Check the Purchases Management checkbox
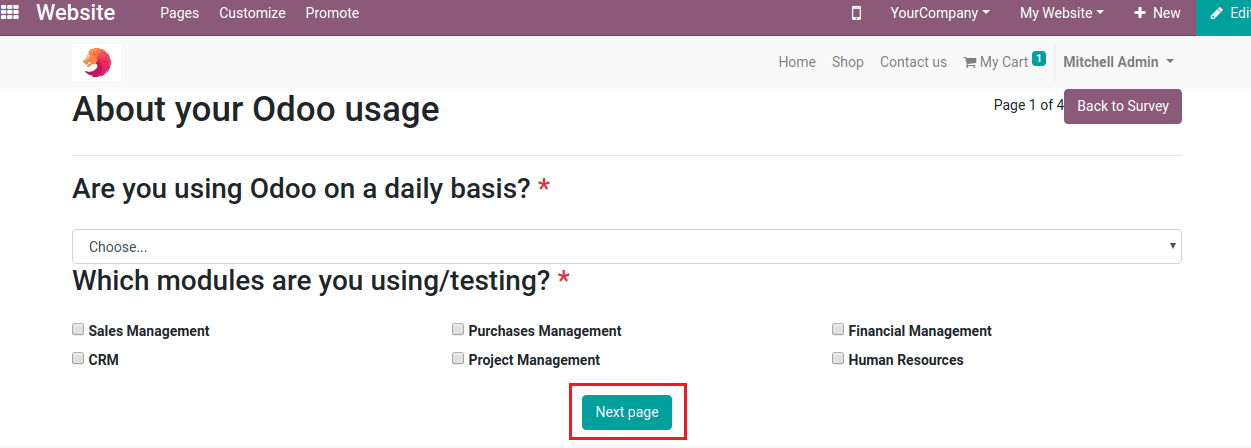 (x=458, y=329)
